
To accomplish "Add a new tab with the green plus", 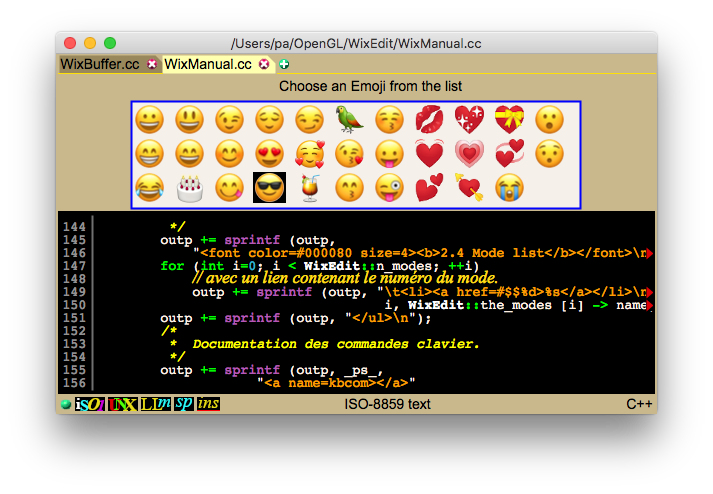I will coord(284,65).
